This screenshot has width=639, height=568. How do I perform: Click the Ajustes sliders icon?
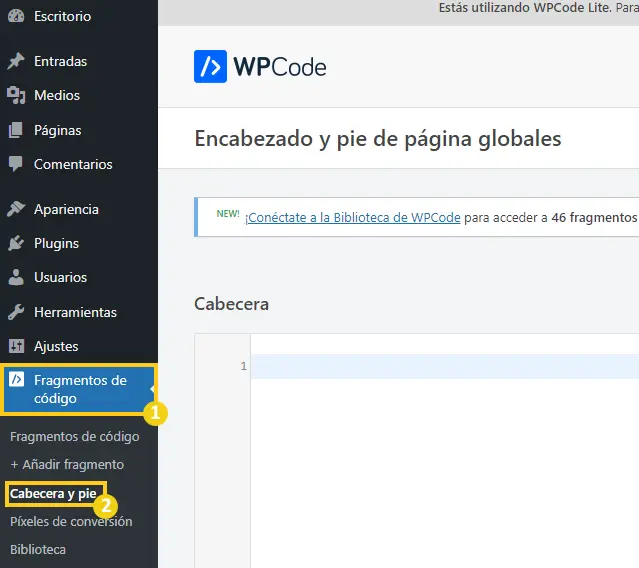[x=16, y=346]
